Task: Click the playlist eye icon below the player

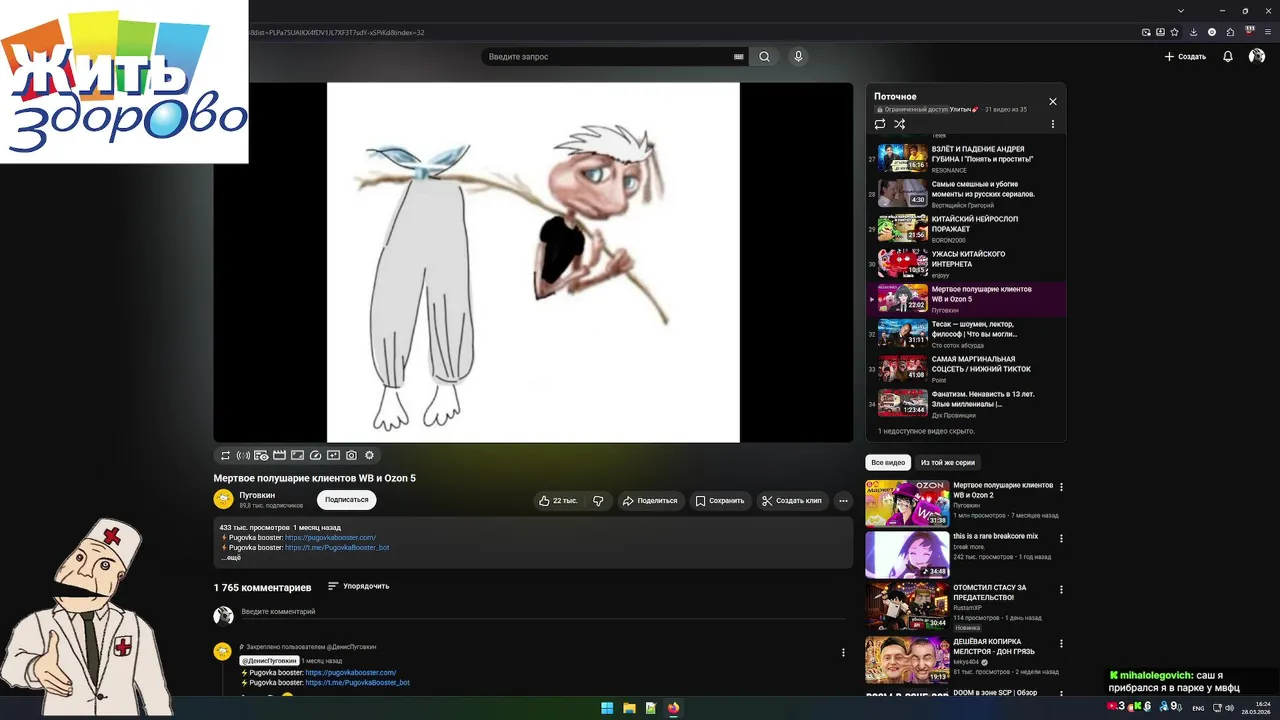Action: click(261, 455)
